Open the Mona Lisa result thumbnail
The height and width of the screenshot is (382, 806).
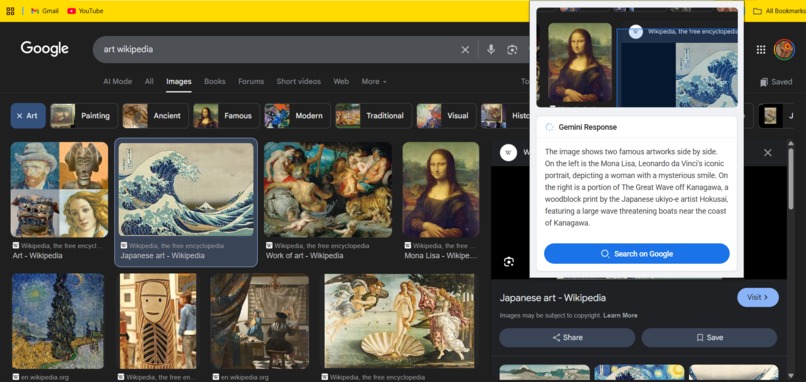[441, 190]
